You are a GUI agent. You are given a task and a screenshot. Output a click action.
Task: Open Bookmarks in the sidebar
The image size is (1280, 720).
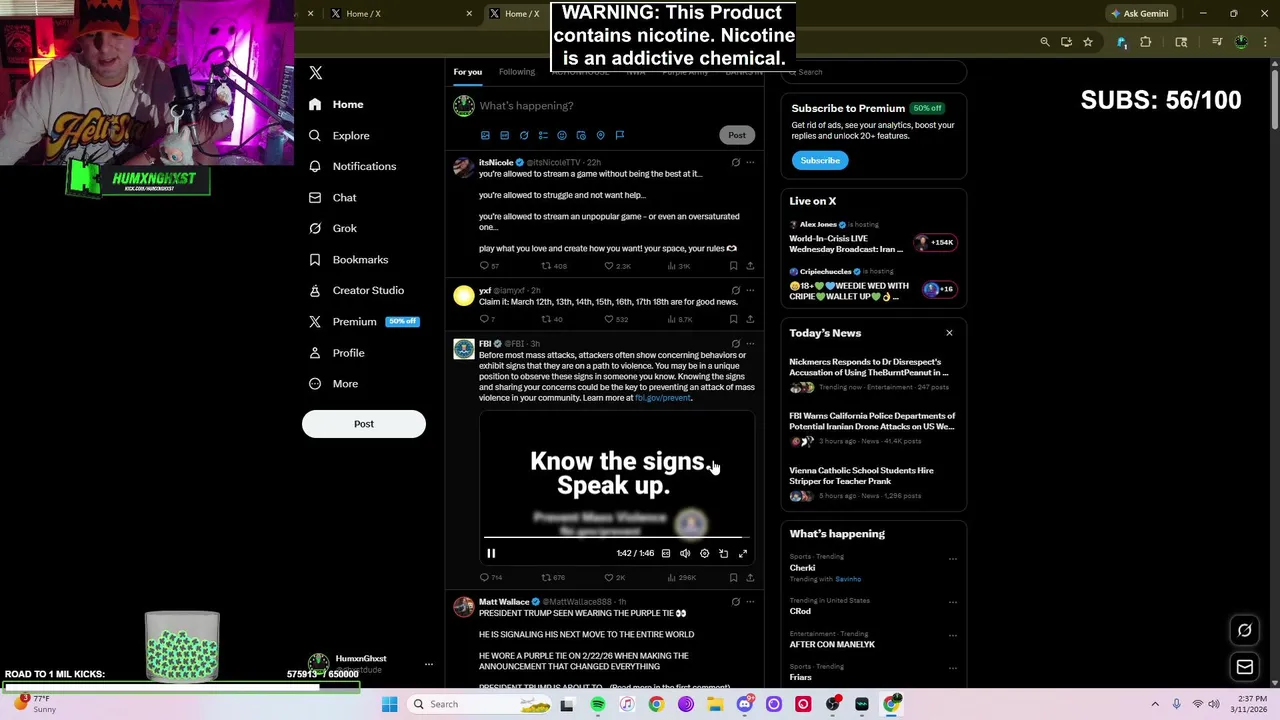(349, 259)
